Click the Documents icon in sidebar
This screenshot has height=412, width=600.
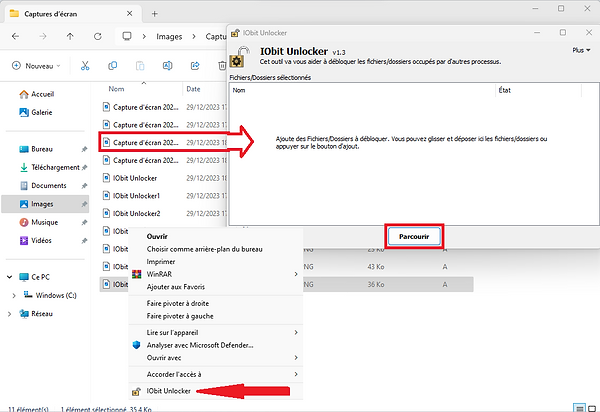(24, 186)
